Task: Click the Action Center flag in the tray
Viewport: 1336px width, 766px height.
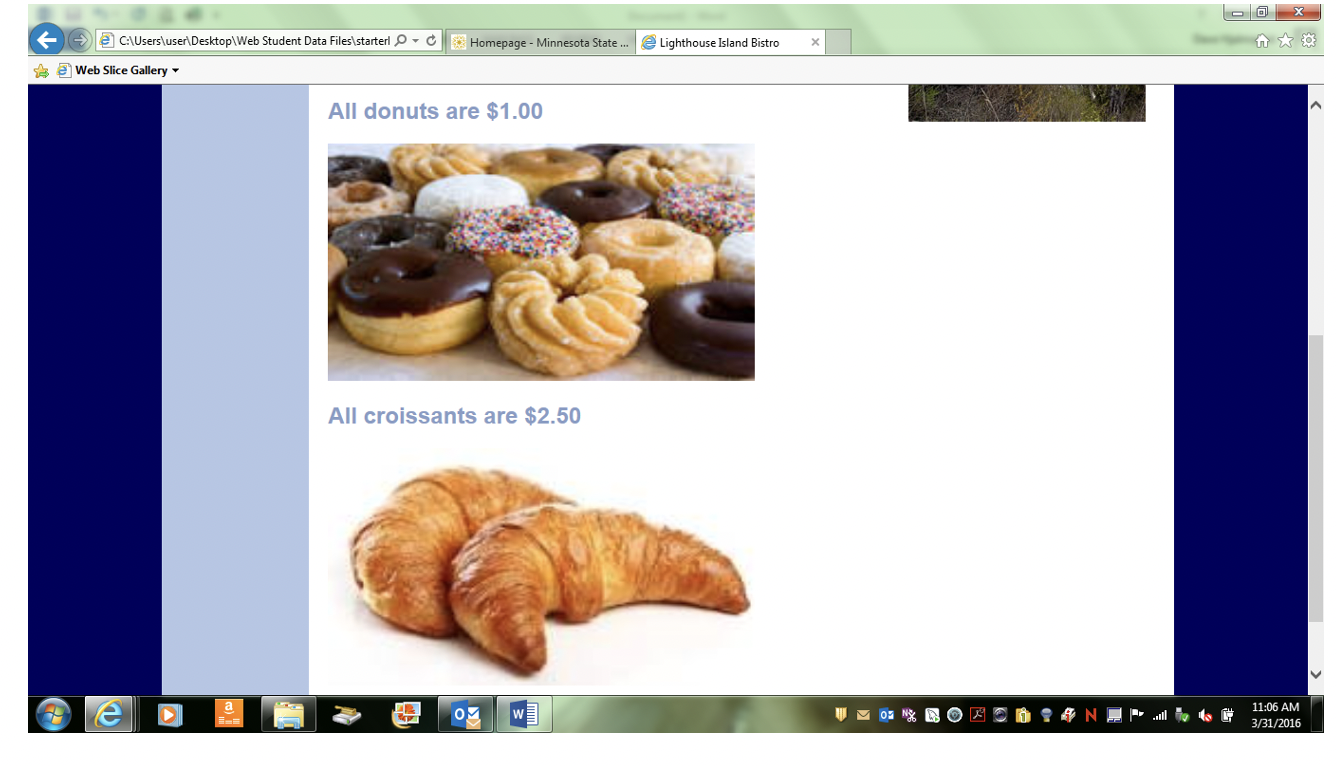Action: click(x=1135, y=715)
